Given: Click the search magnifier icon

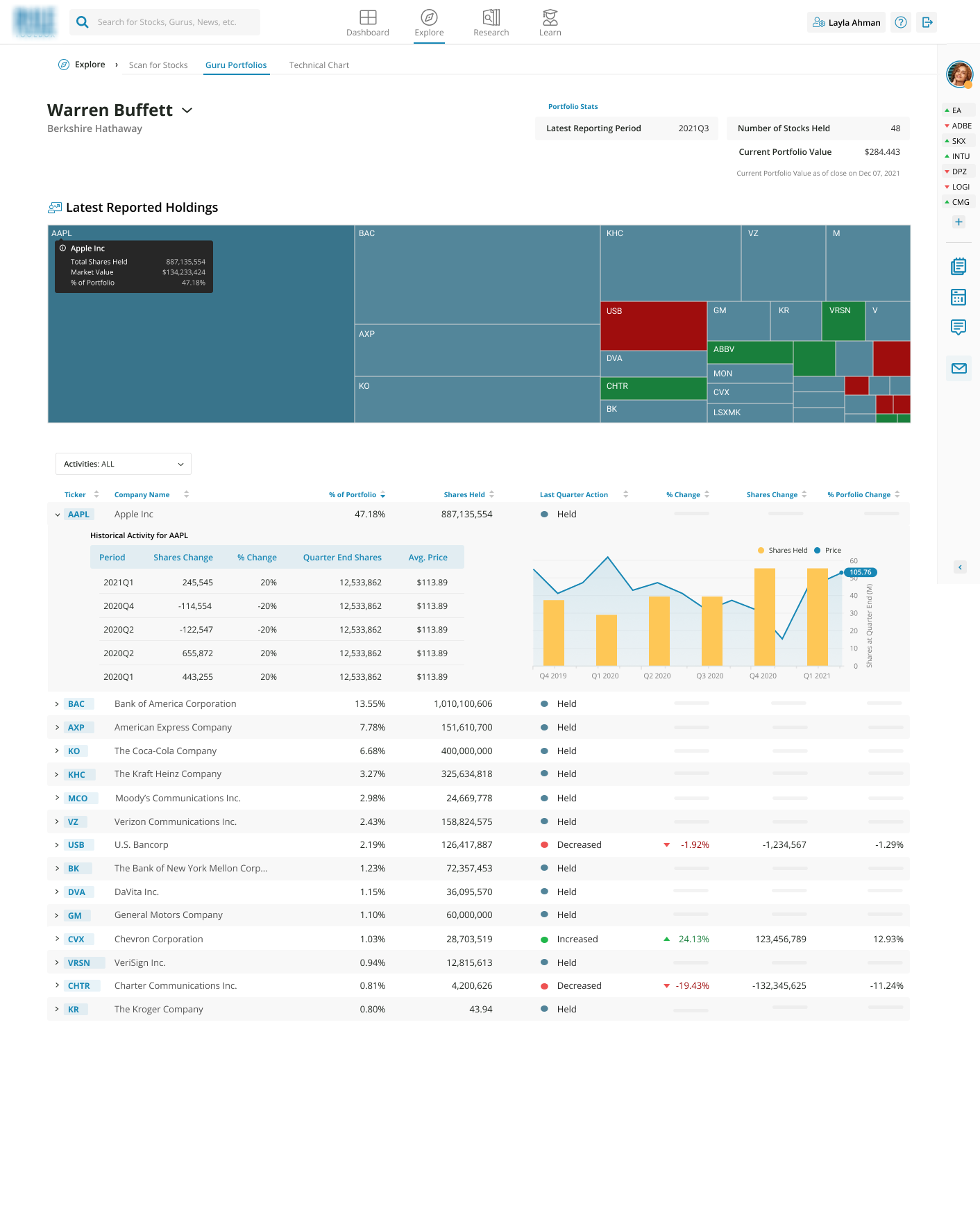Looking at the screenshot, I should point(83,22).
